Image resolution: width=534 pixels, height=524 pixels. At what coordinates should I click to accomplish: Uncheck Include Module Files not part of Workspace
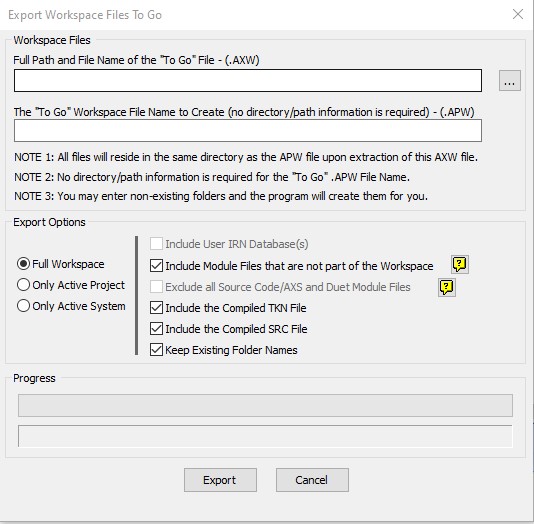tap(156, 266)
